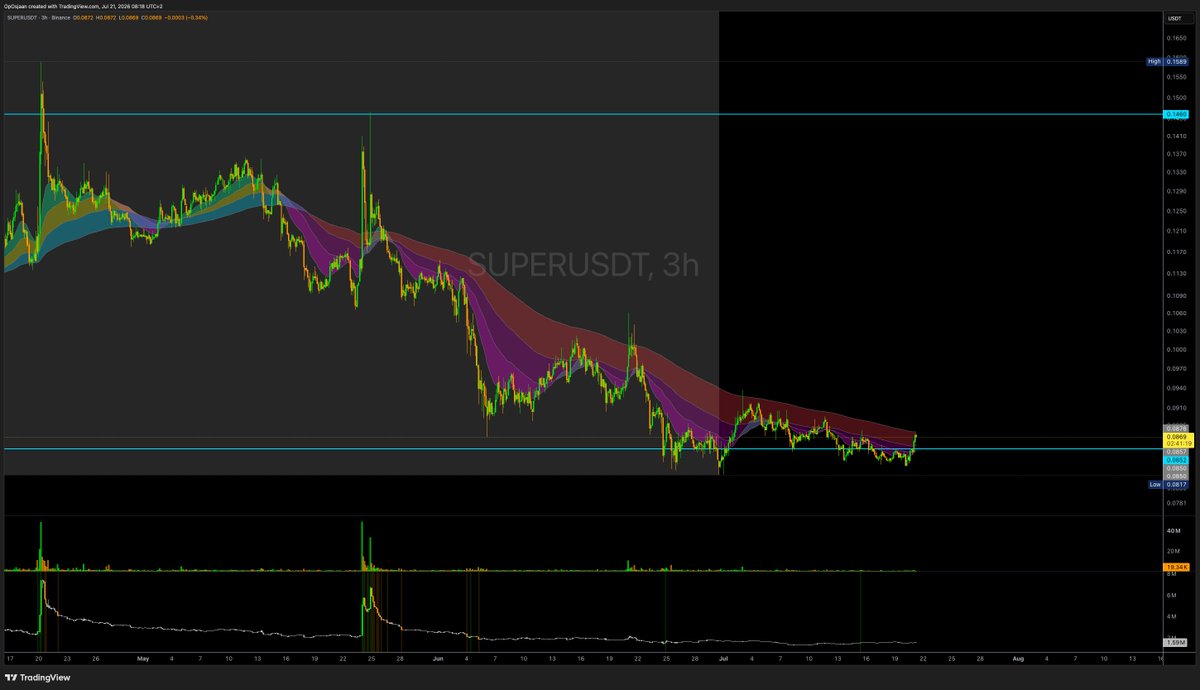Click the 40M volume axis label
This screenshot has height=690, width=1200.
(x=1174, y=532)
